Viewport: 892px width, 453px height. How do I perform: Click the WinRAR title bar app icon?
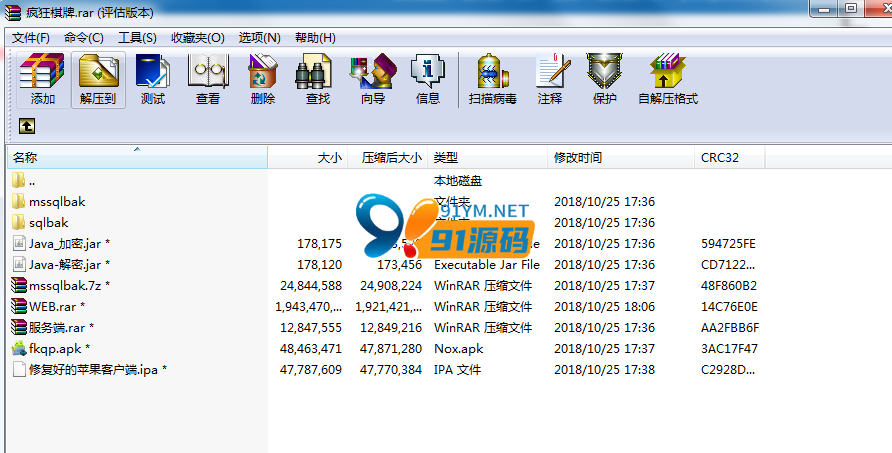coord(13,13)
